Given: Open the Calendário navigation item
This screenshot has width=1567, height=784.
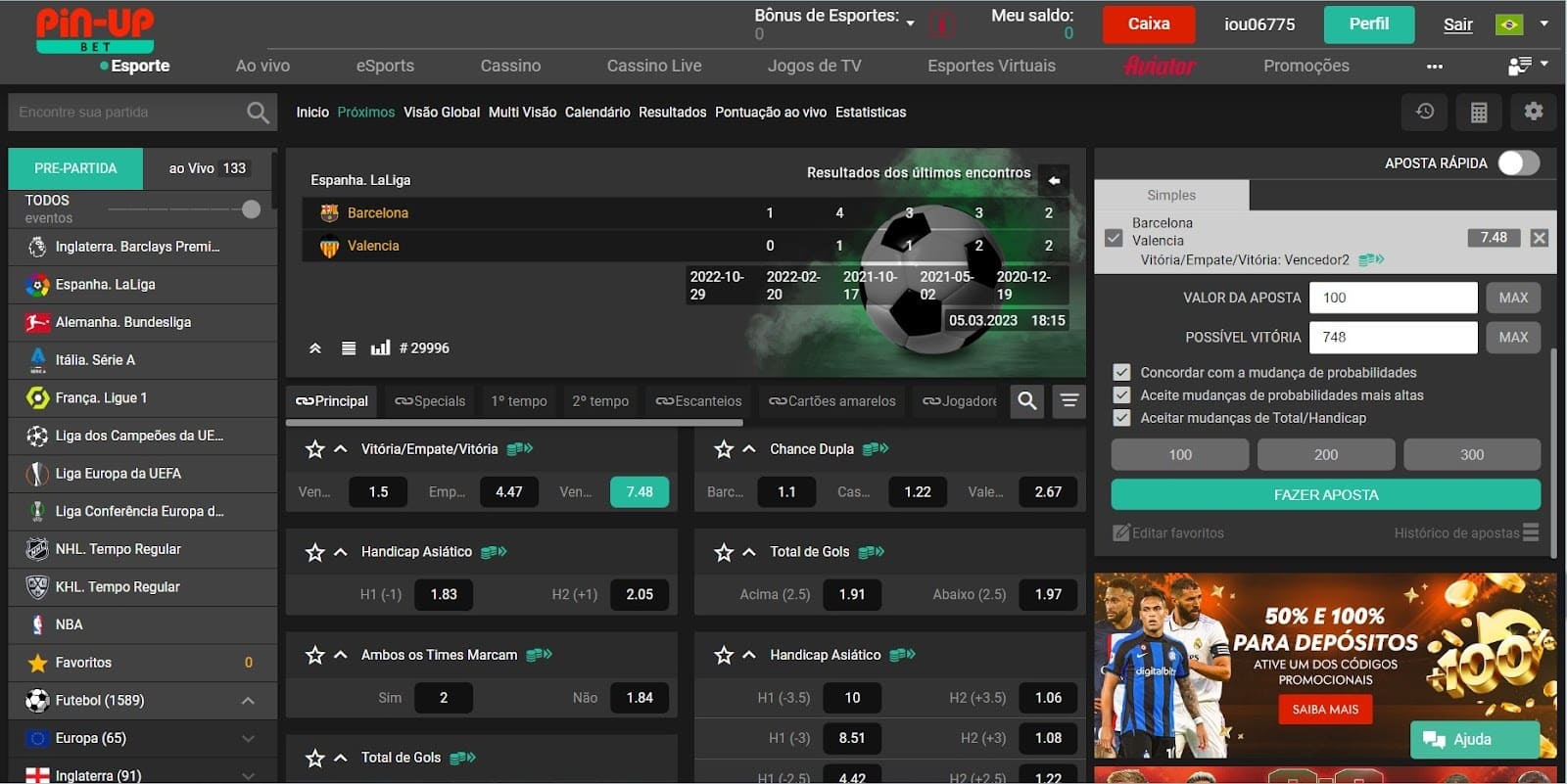Looking at the screenshot, I should [597, 113].
